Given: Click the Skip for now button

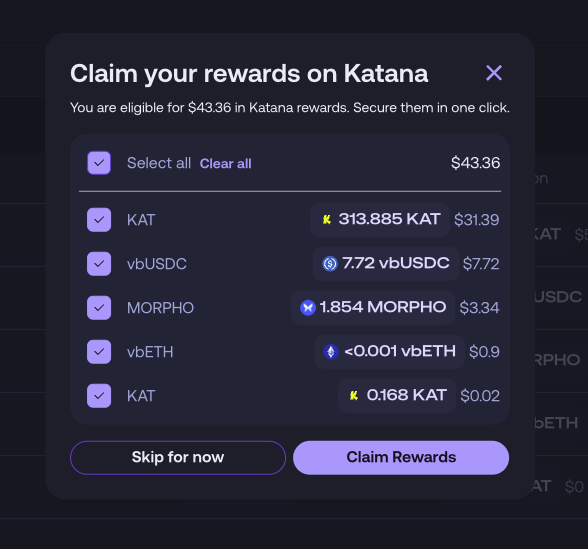Looking at the screenshot, I should point(178,458).
